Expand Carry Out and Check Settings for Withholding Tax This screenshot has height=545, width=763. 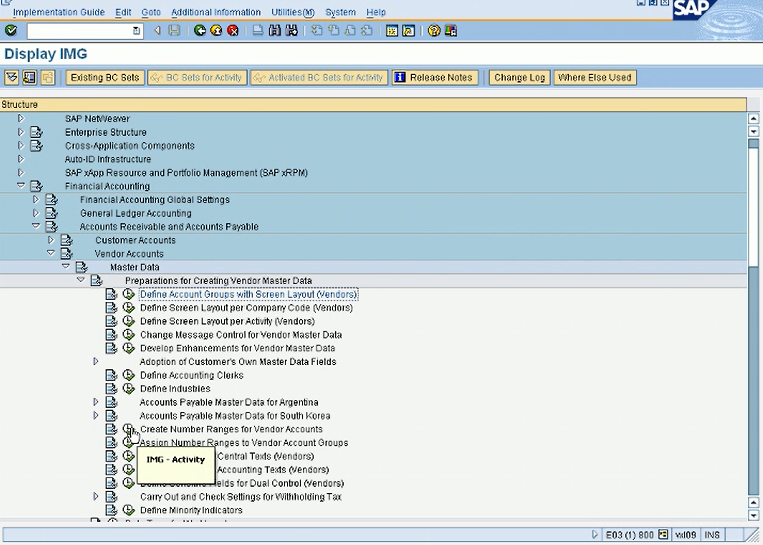coord(96,496)
